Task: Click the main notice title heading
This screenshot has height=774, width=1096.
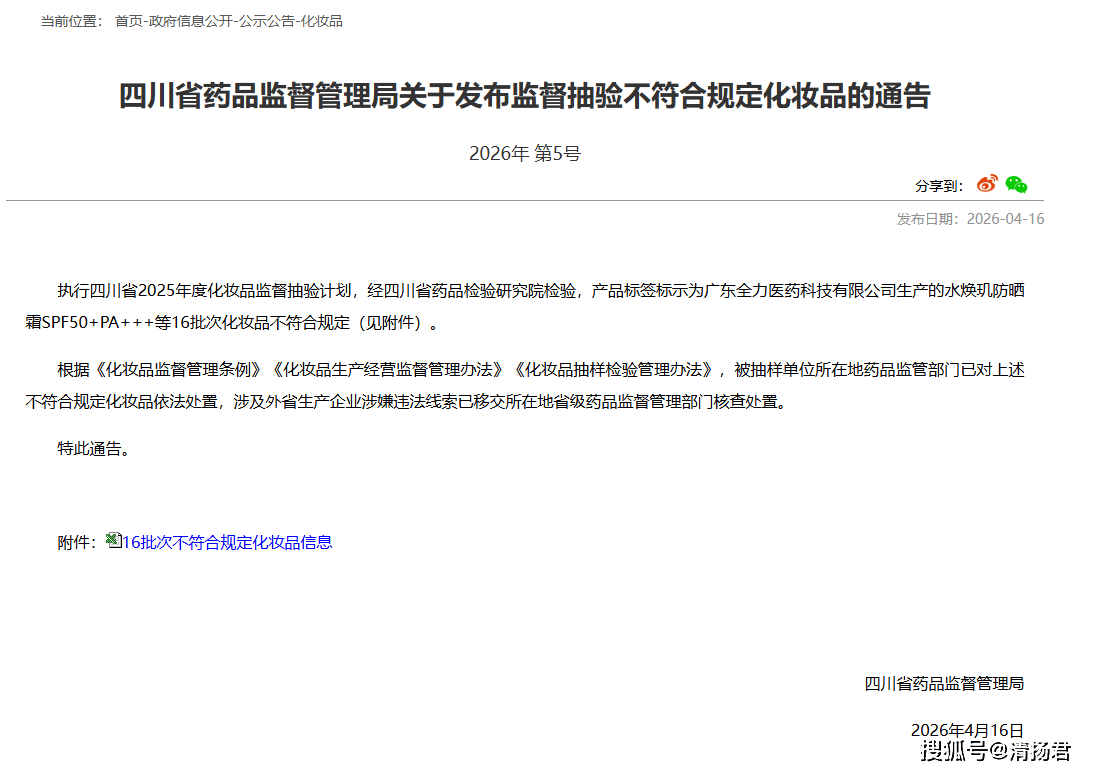Action: click(x=524, y=96)
